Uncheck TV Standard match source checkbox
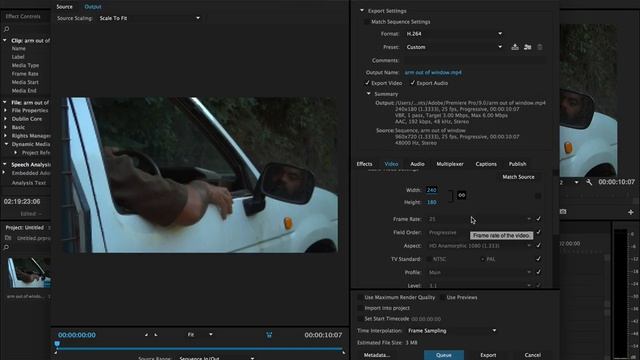 538,259
